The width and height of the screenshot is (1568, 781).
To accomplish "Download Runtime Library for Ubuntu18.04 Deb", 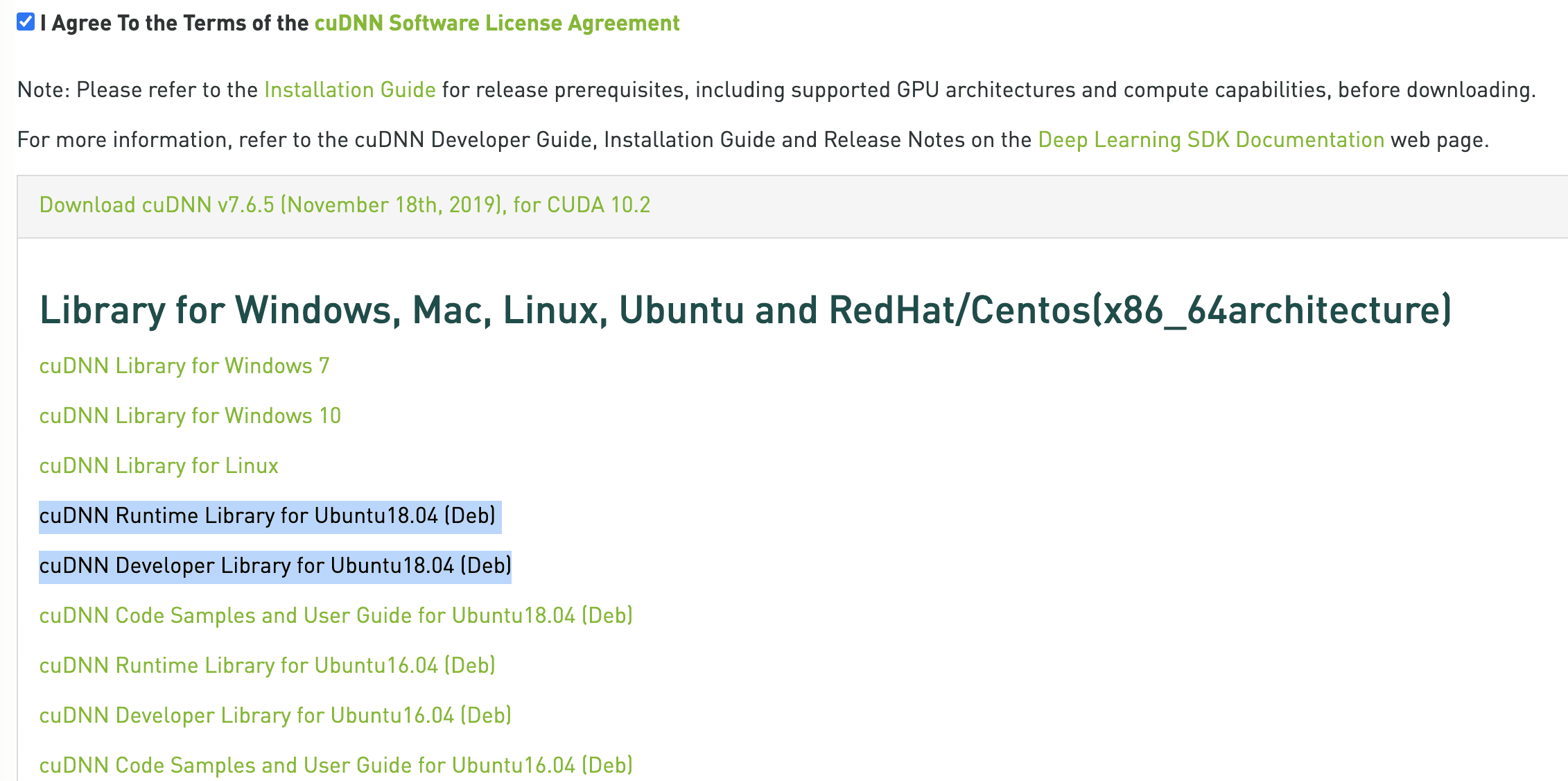I will pos(267,516).
